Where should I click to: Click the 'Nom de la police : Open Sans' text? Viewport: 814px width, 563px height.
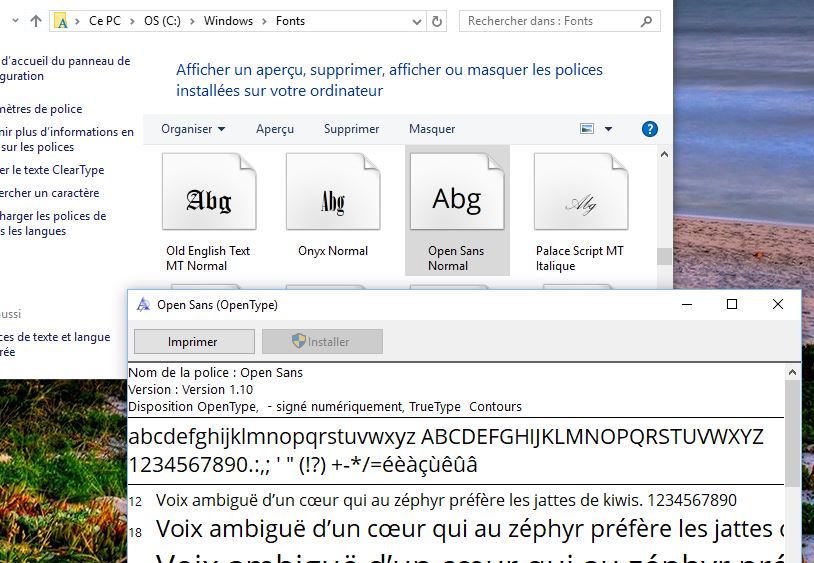[215, 373]
